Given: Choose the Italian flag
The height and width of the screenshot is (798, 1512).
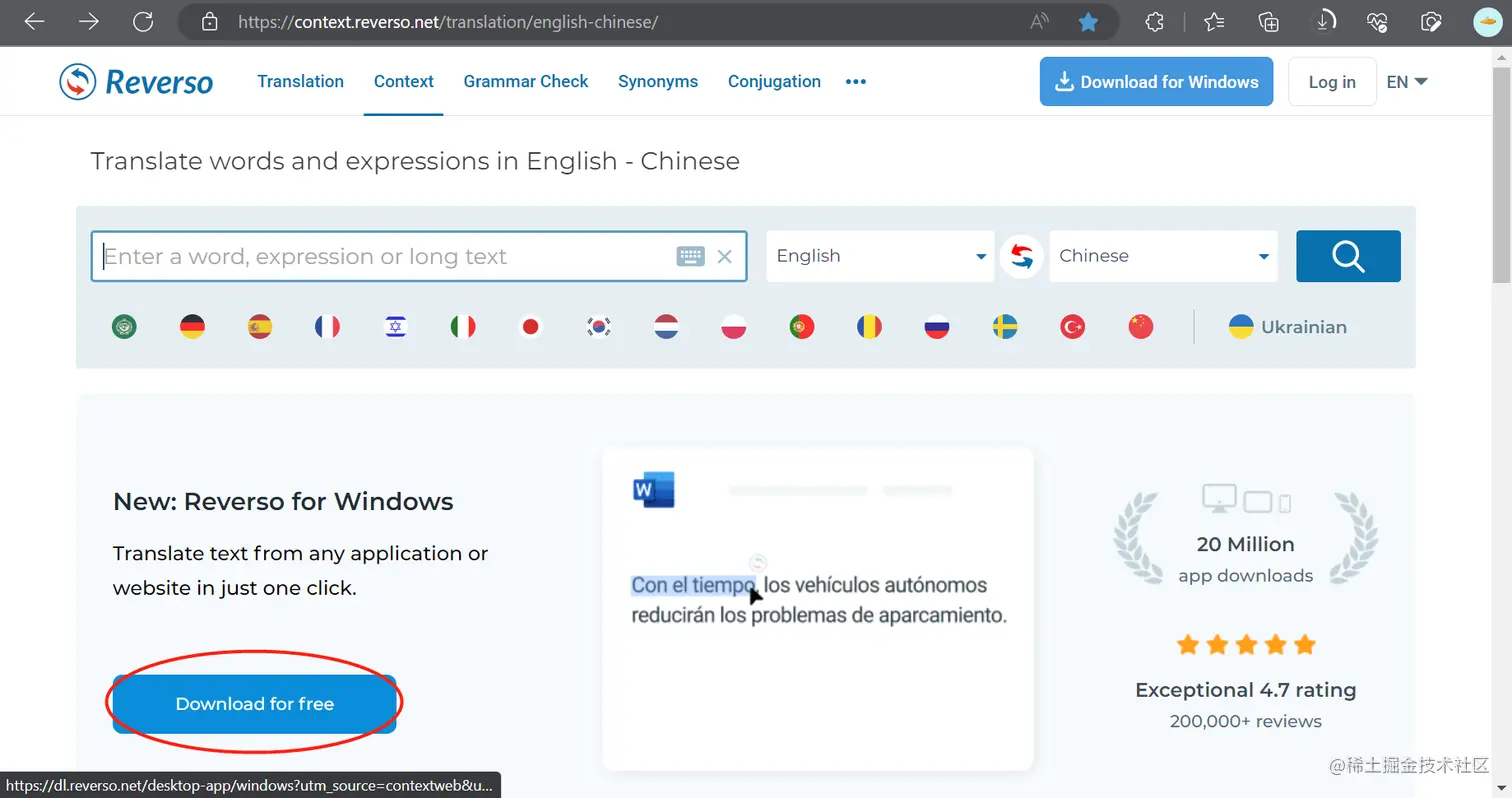Looking at the screenshot, I should (x=463, y=327).
